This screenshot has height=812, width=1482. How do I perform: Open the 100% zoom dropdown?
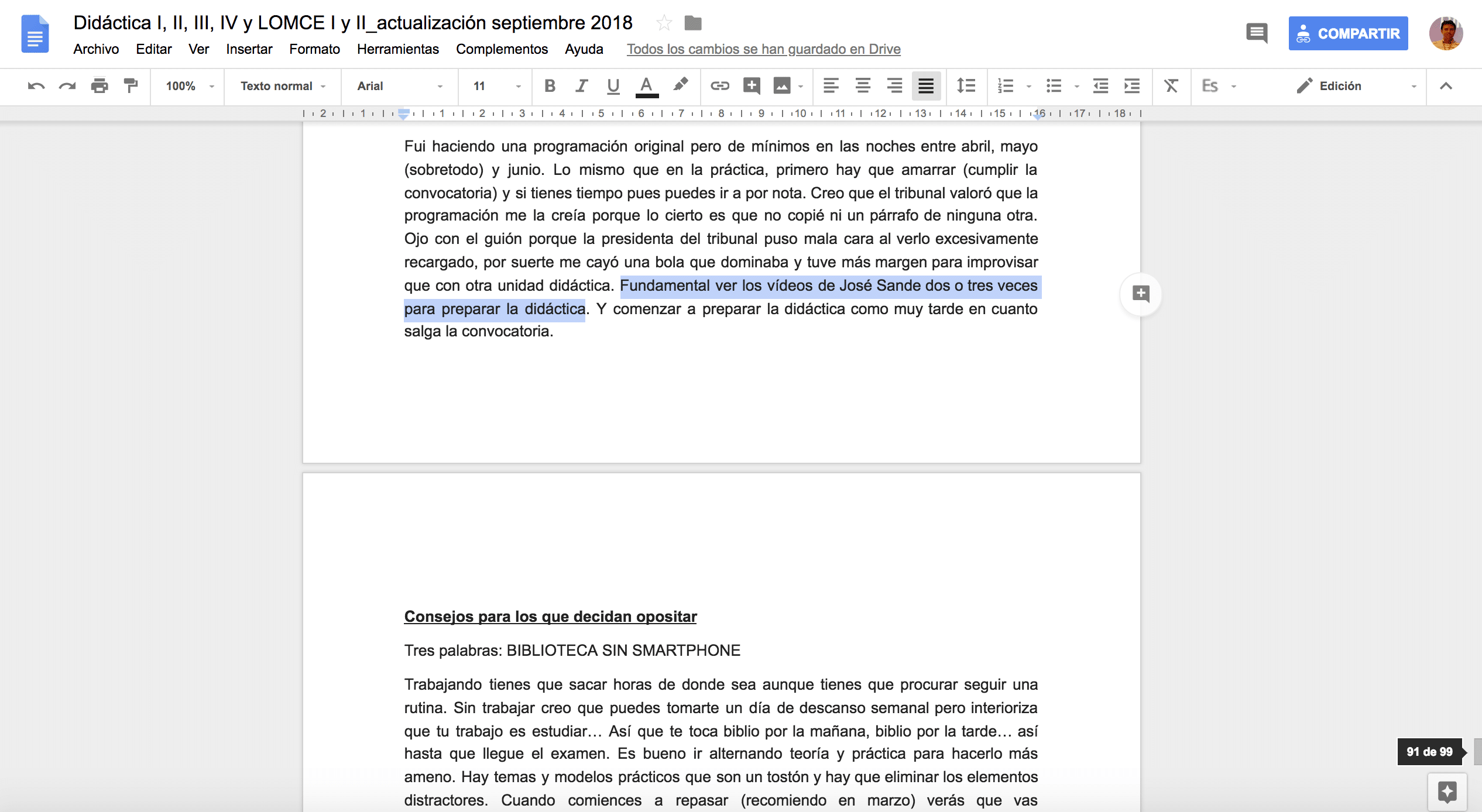tap(190, 86)
